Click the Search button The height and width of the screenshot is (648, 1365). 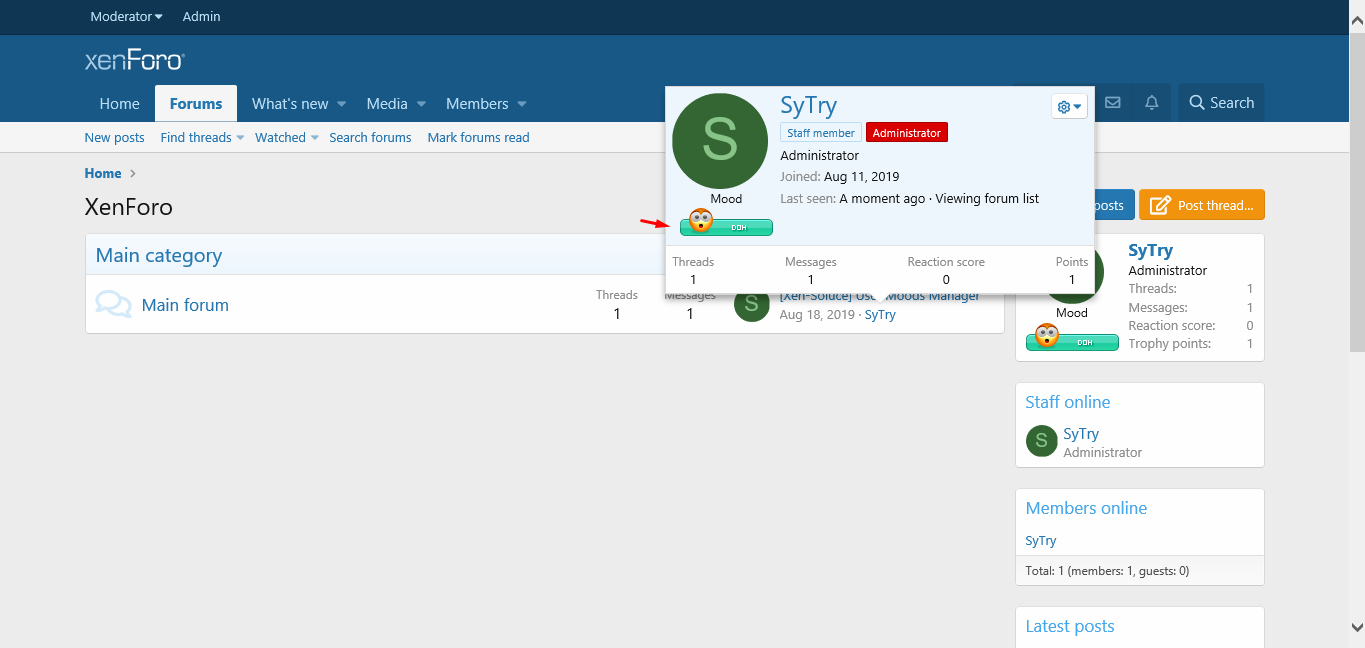[x=1221, y=103]
